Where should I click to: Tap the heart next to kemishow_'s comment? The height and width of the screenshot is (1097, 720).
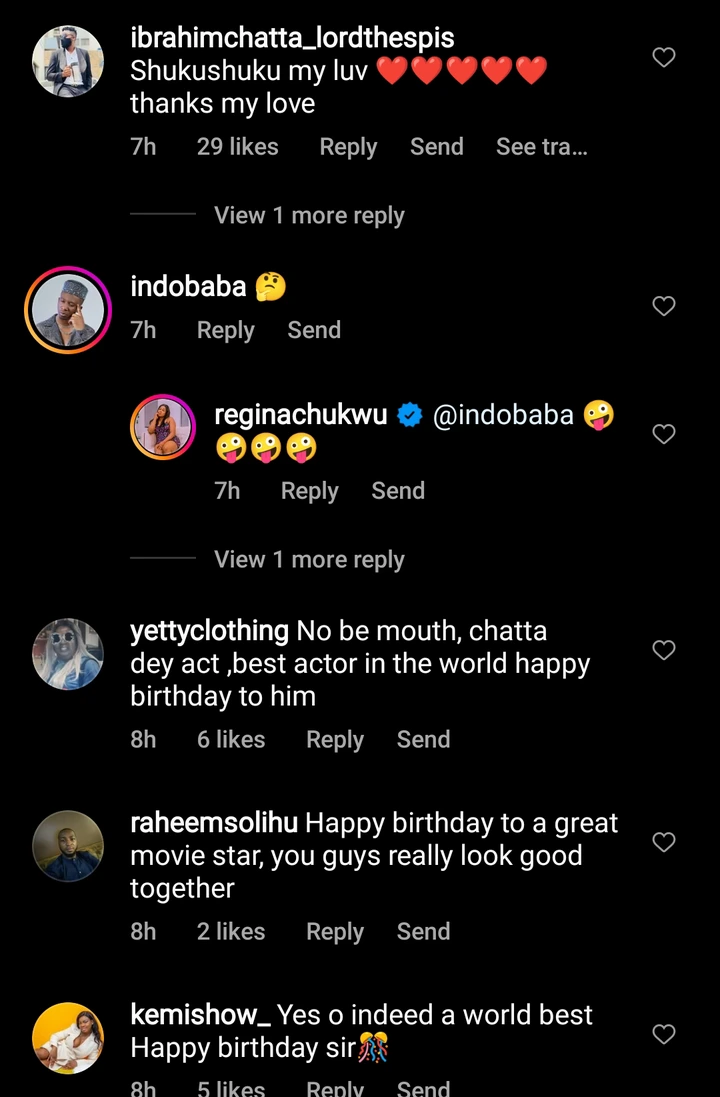[664, 1034]
